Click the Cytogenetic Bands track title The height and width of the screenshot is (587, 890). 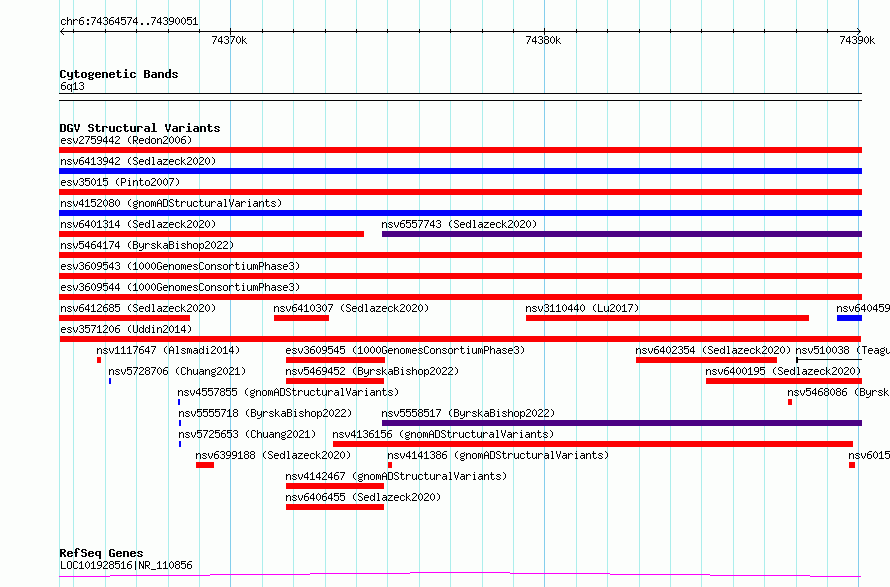119,74
